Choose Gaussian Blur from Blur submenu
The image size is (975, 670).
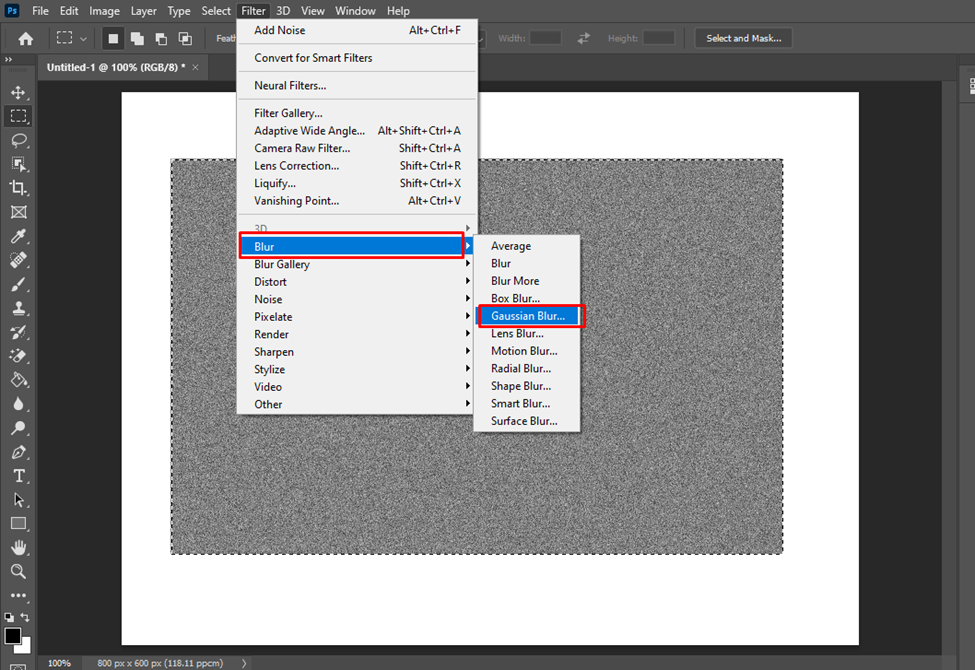[529, 316]
